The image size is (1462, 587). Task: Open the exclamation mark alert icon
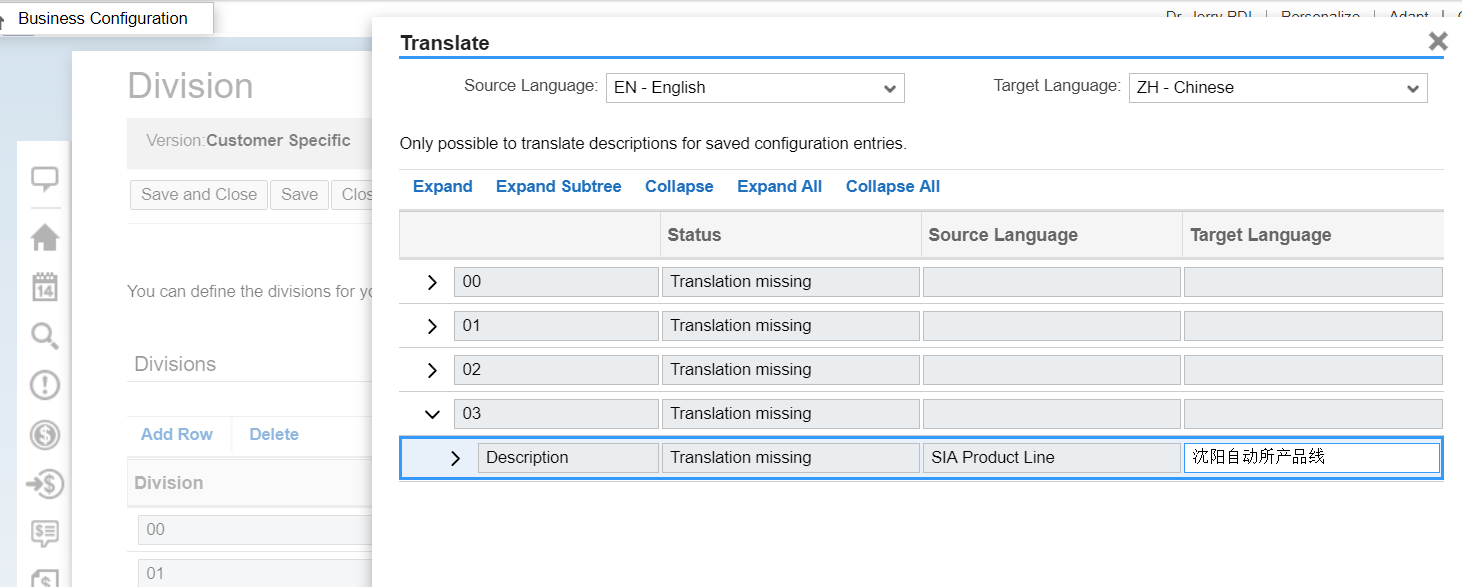[x=45, y=385]
